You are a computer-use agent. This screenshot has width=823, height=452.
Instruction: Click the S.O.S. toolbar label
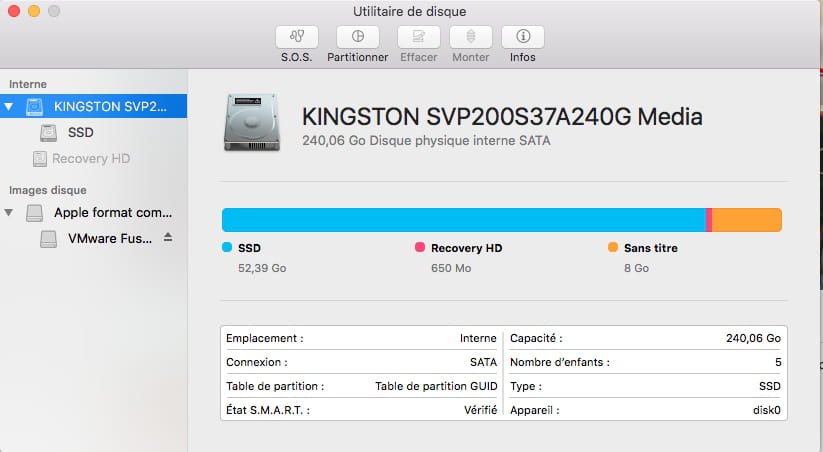297,57
